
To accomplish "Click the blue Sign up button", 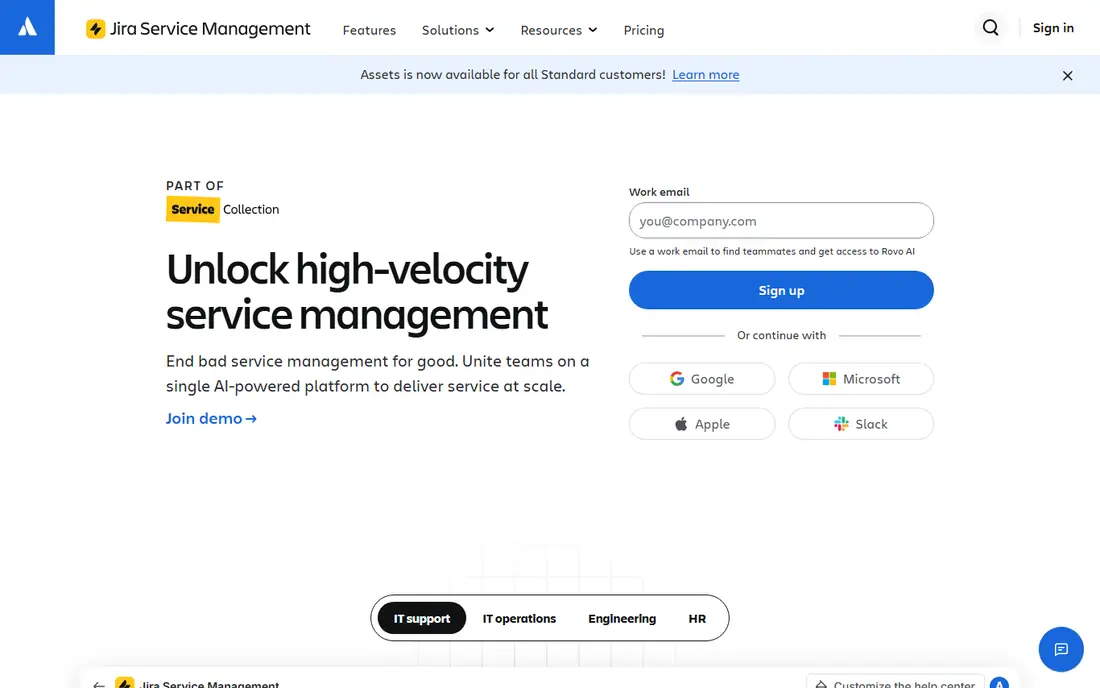I will click(x=781, y=290).
